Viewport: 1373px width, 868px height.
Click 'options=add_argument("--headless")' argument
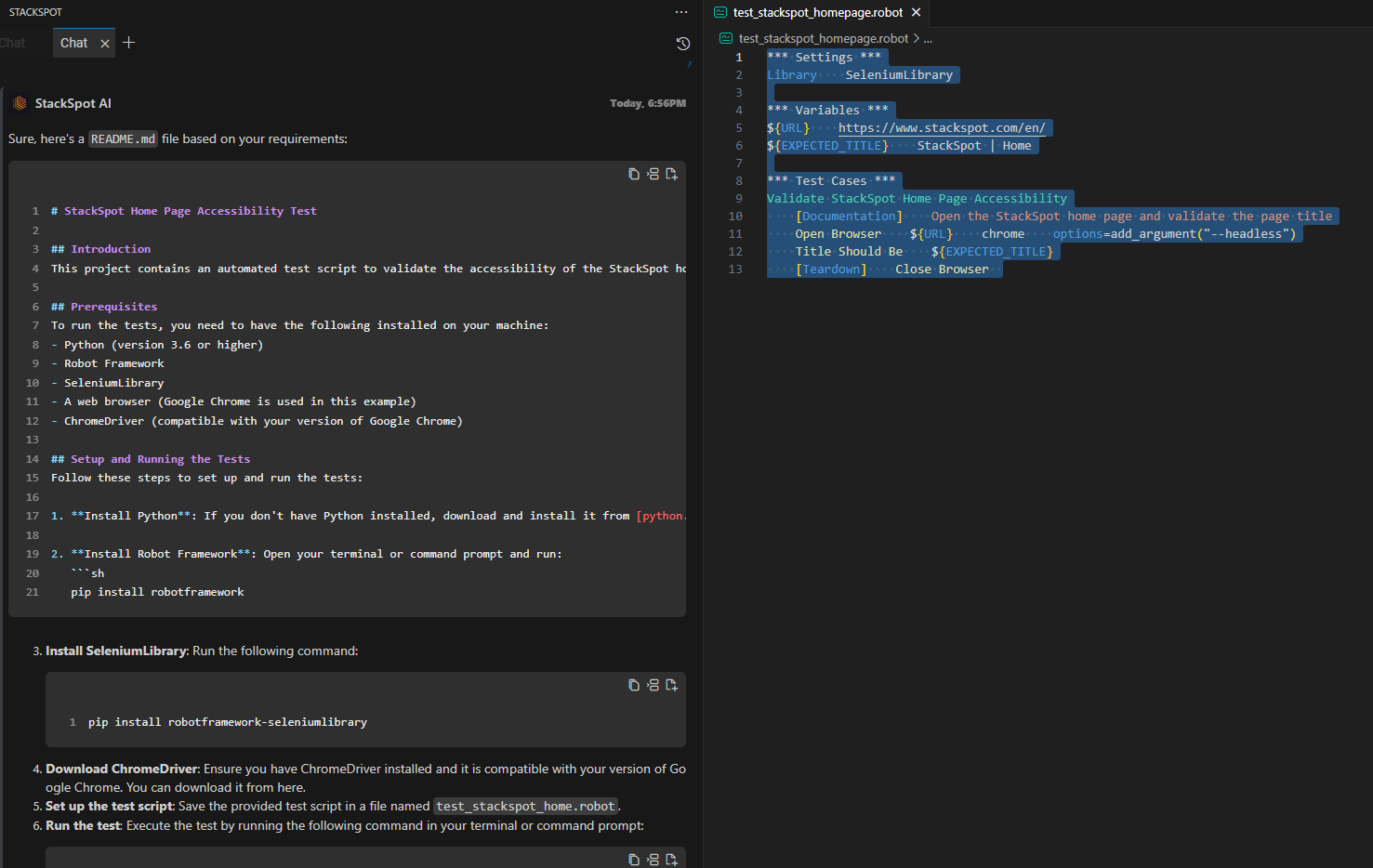point(1174,234)
